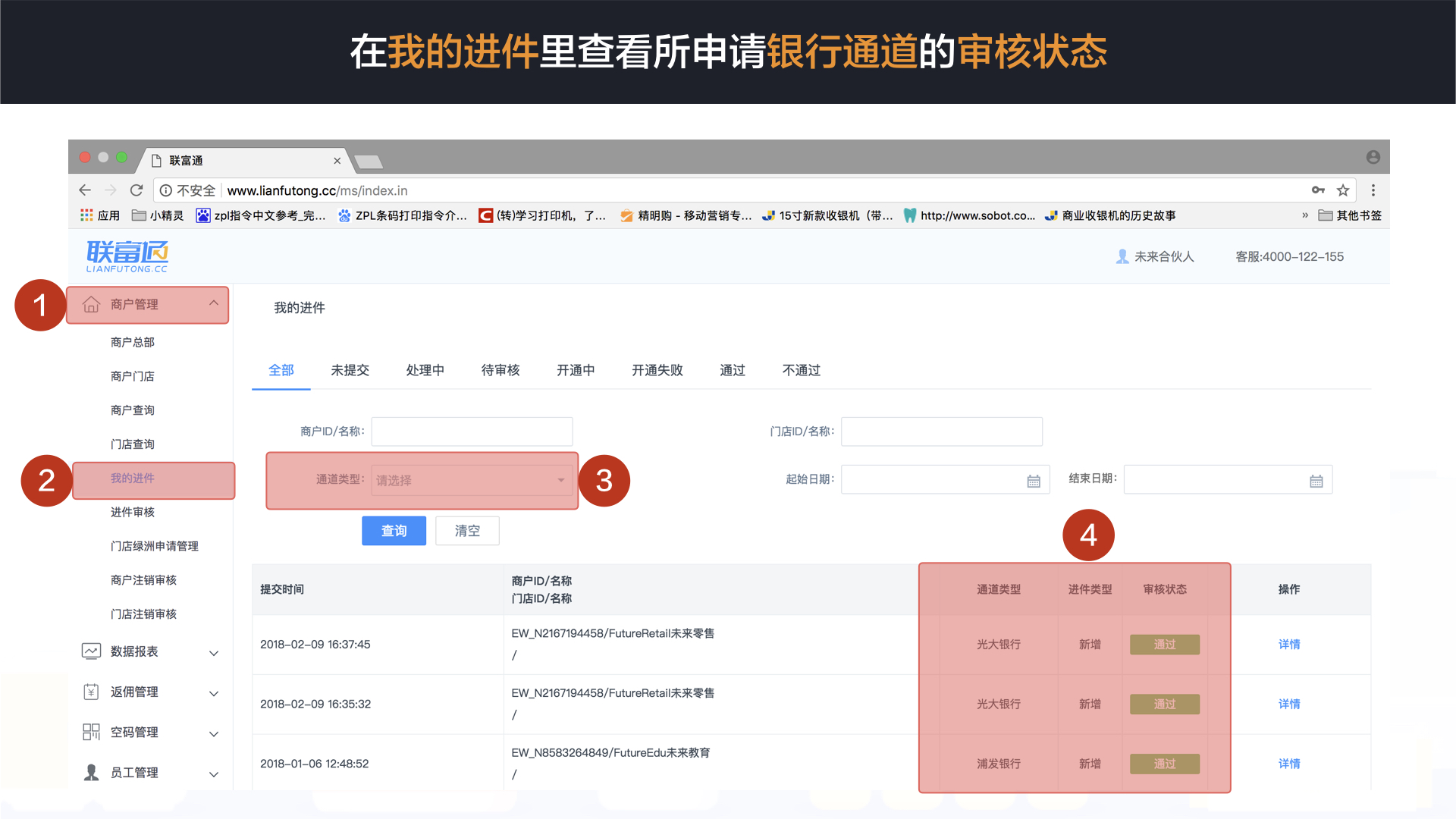Switch to the 开通中 tab
The image size is (1456, 819).
[576, 370]
